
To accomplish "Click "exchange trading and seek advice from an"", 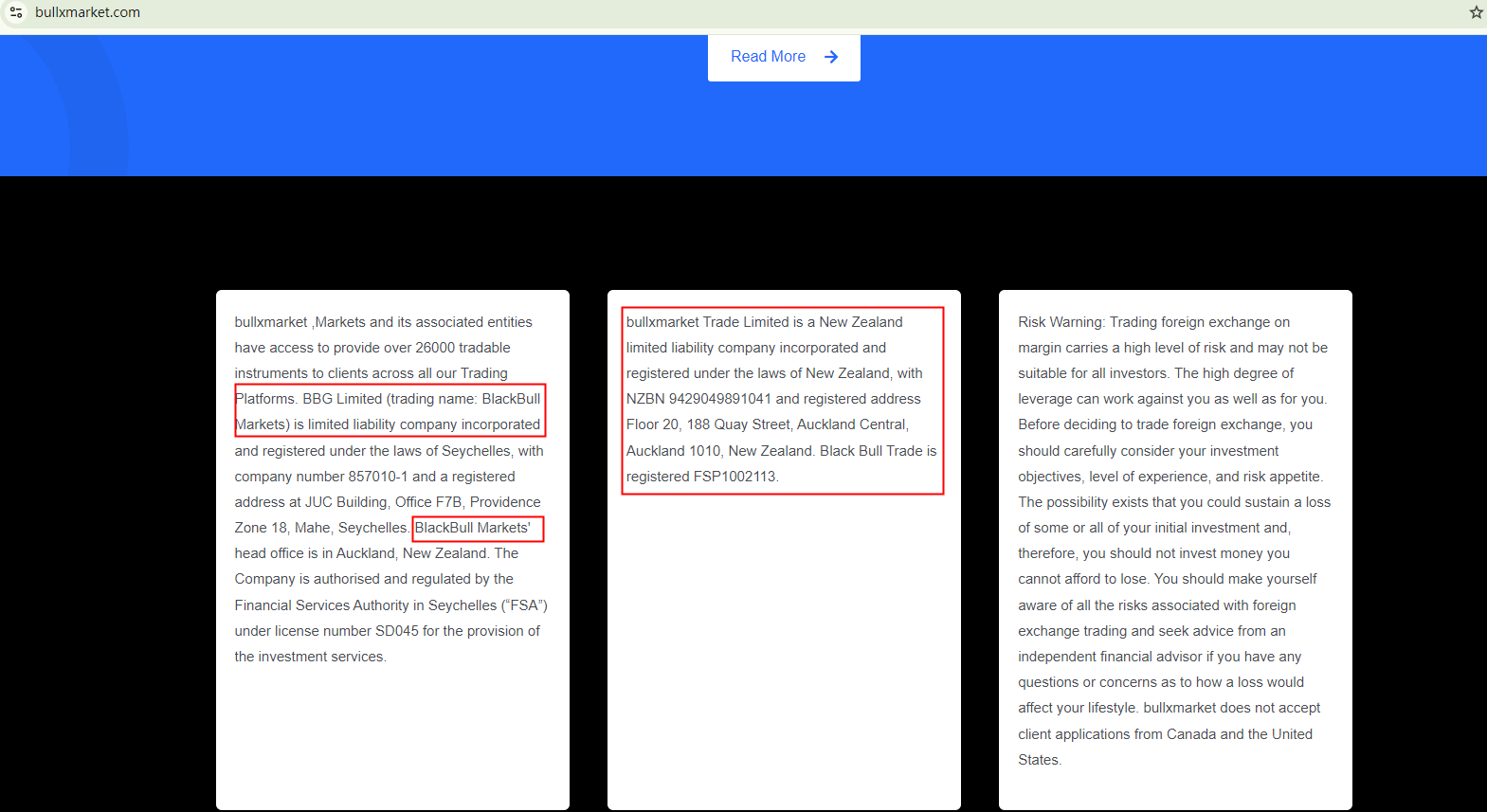I will (1152, 631).
